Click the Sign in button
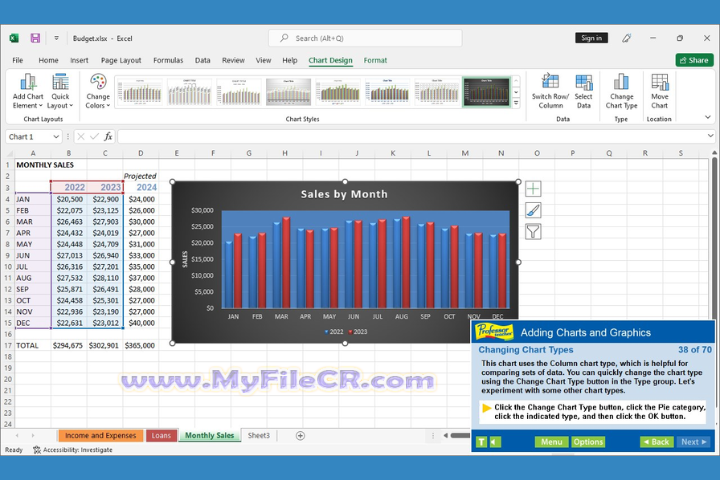 591,38
